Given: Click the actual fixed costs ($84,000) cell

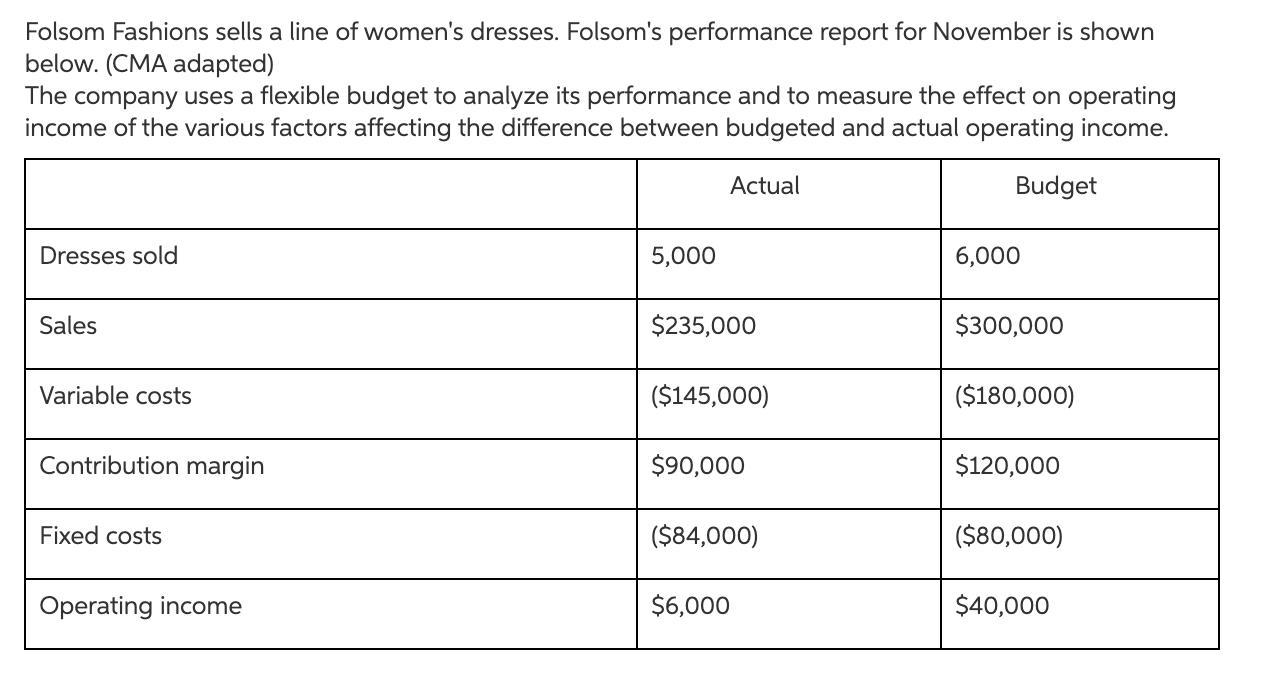Looking at the screenshot, I should (x=704, y=536).
